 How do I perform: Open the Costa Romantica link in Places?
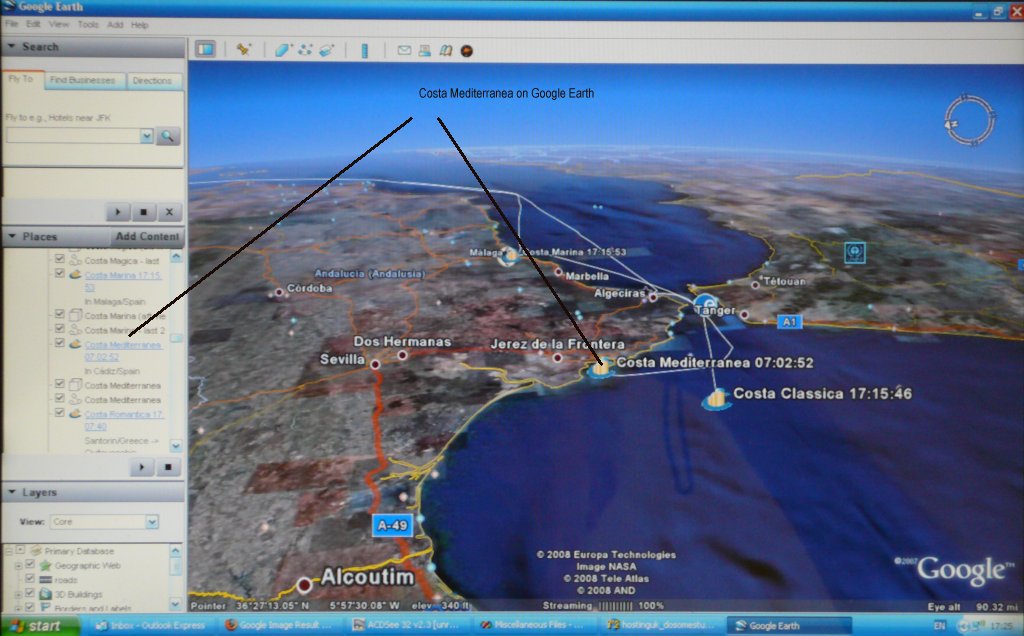123,420
